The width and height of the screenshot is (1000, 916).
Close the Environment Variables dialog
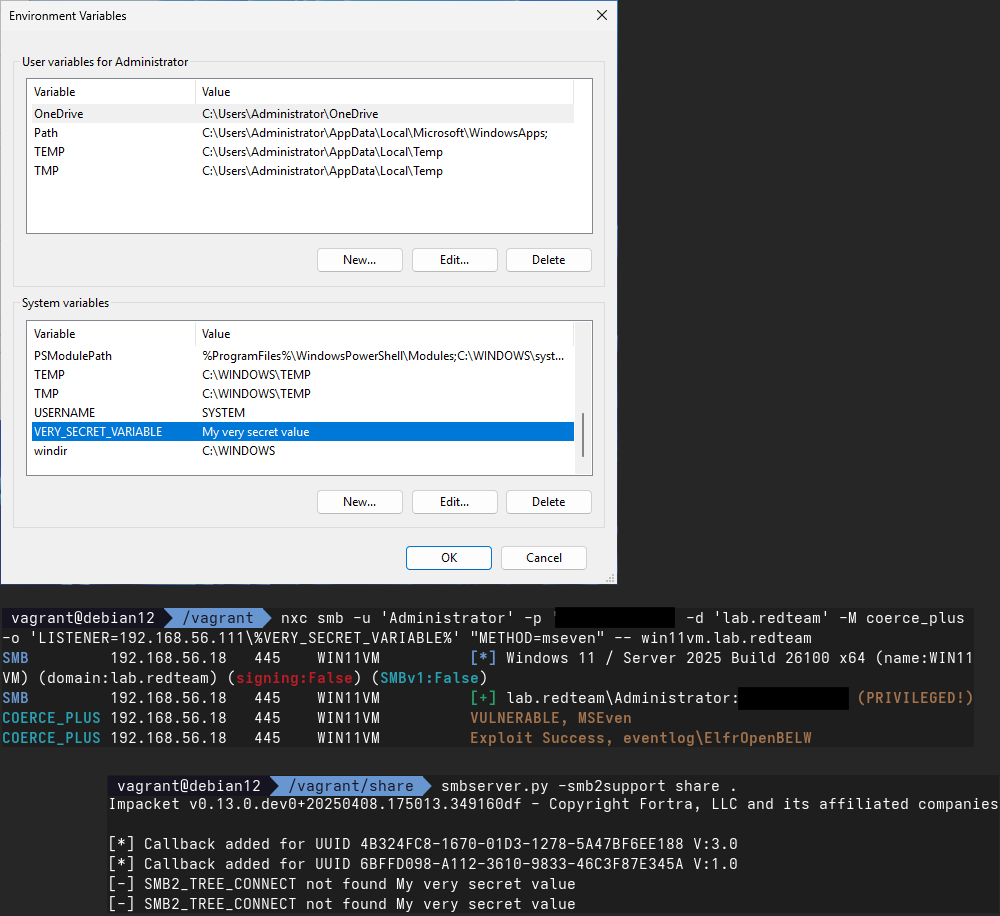tap(601, 15)
